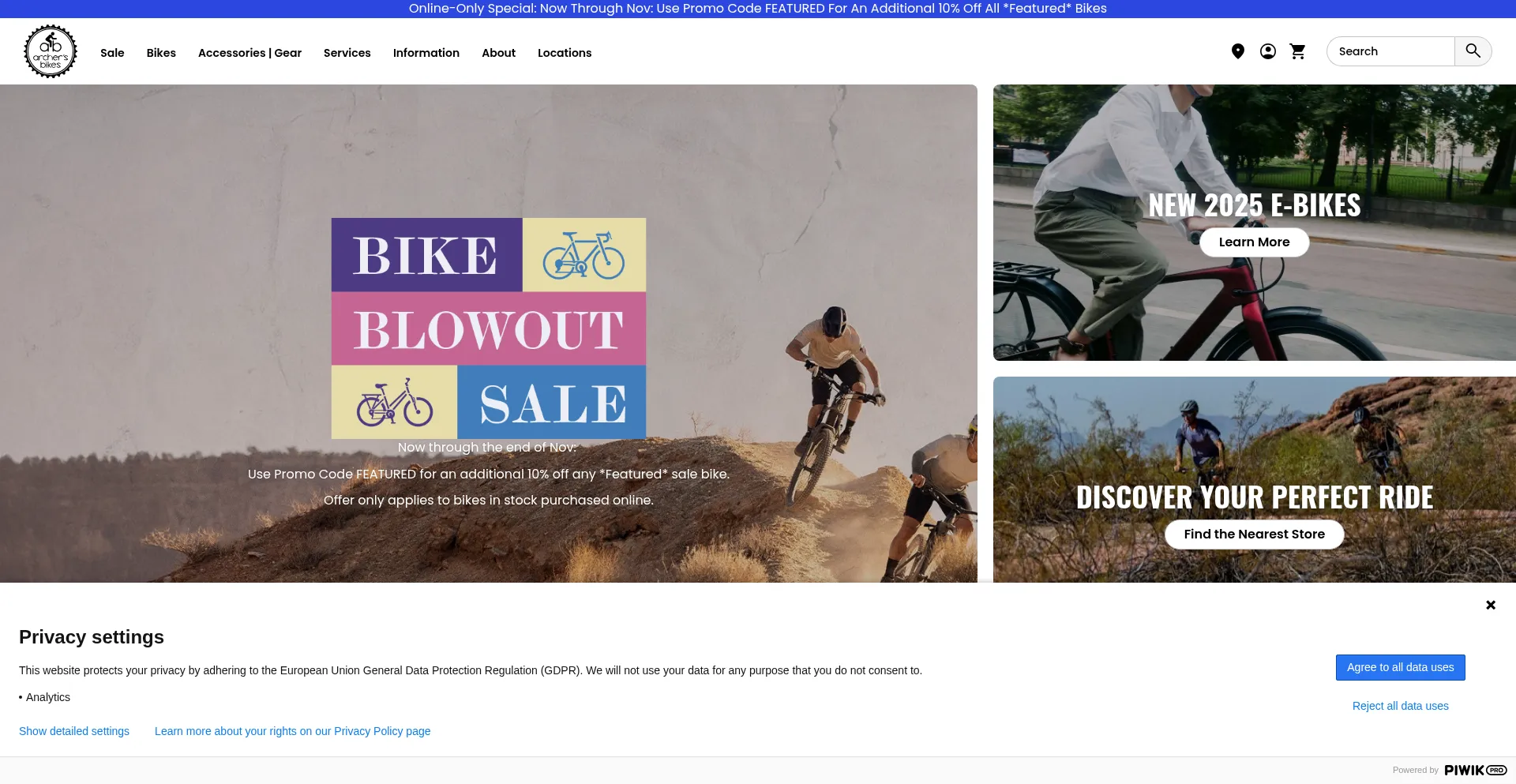
Task: Open the About menu
Action: (x=499, y=53)
